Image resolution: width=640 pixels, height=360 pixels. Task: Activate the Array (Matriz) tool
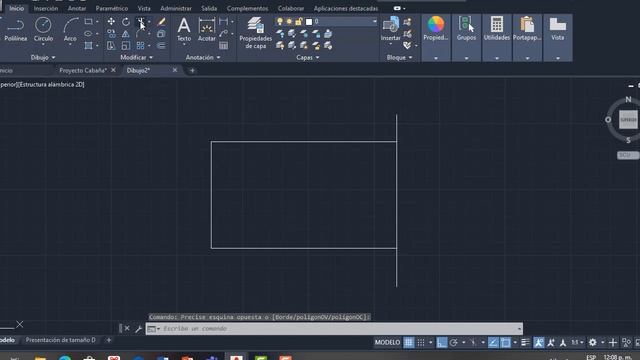click(x=140, y=45)
